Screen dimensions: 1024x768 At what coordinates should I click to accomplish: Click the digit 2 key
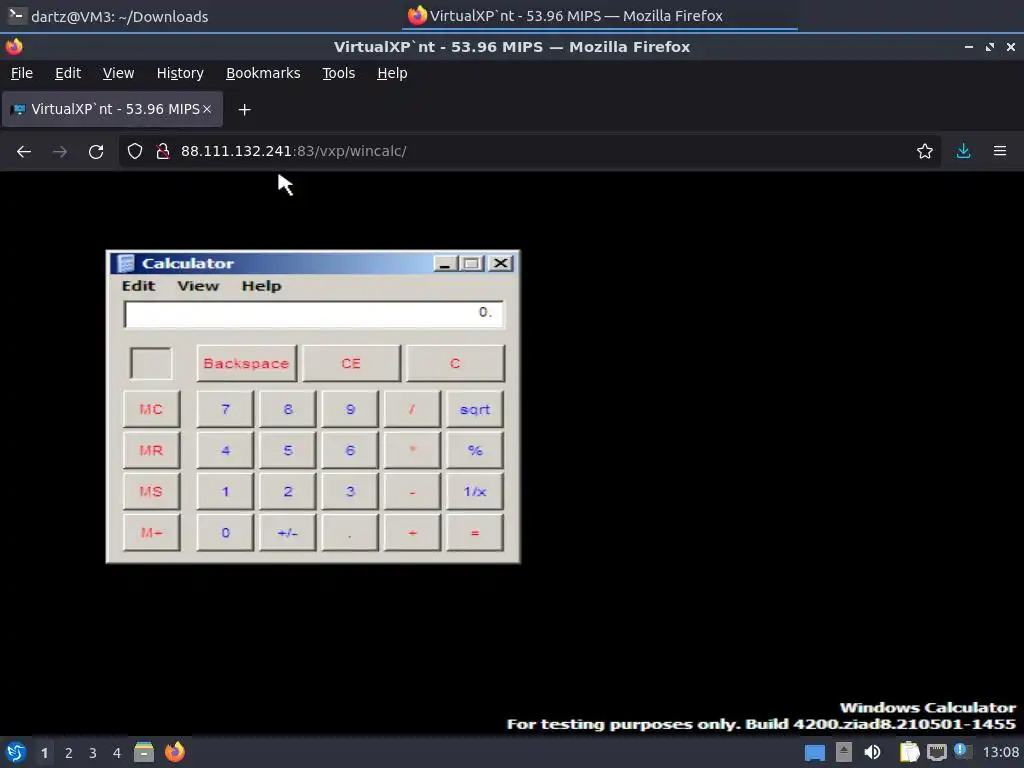pyautogui.click(x=287, y=491)
